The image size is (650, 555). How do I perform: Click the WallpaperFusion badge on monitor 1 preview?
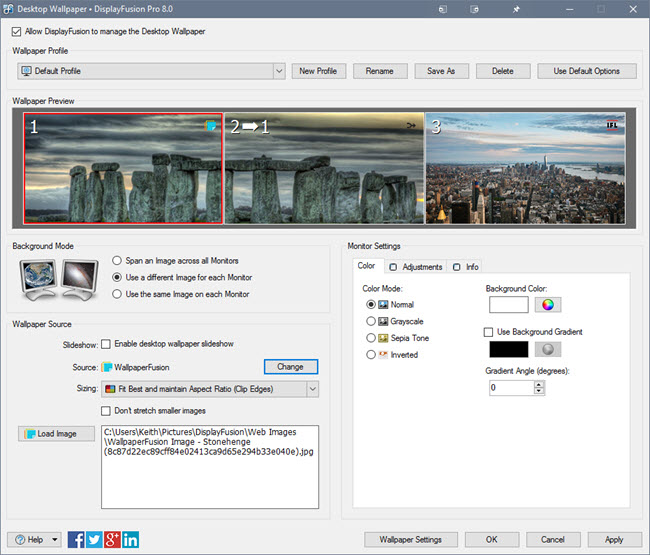[211, 125]
